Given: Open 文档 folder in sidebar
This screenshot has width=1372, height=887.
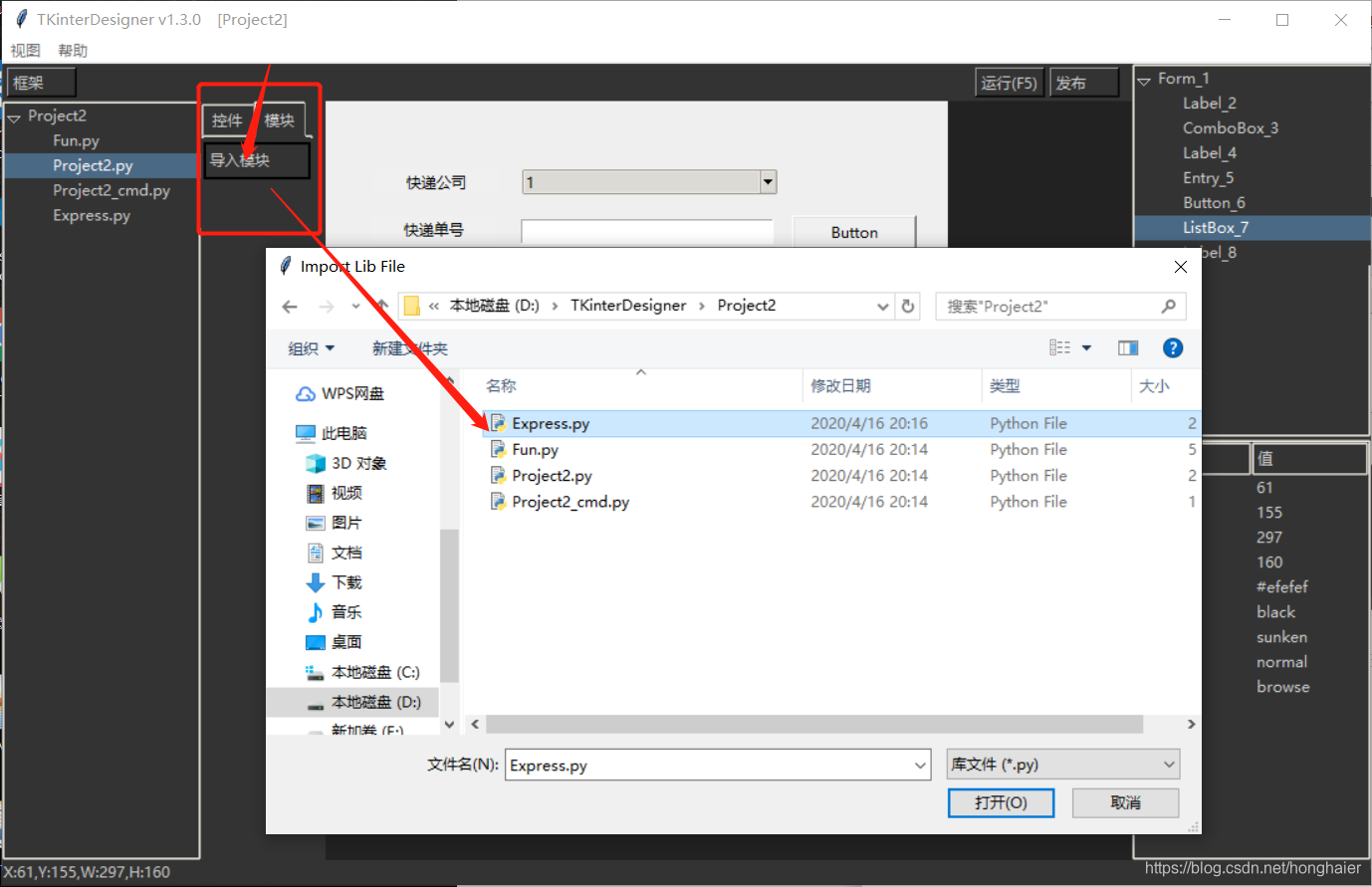Looking at the screenshot, I should coord(335,553).
